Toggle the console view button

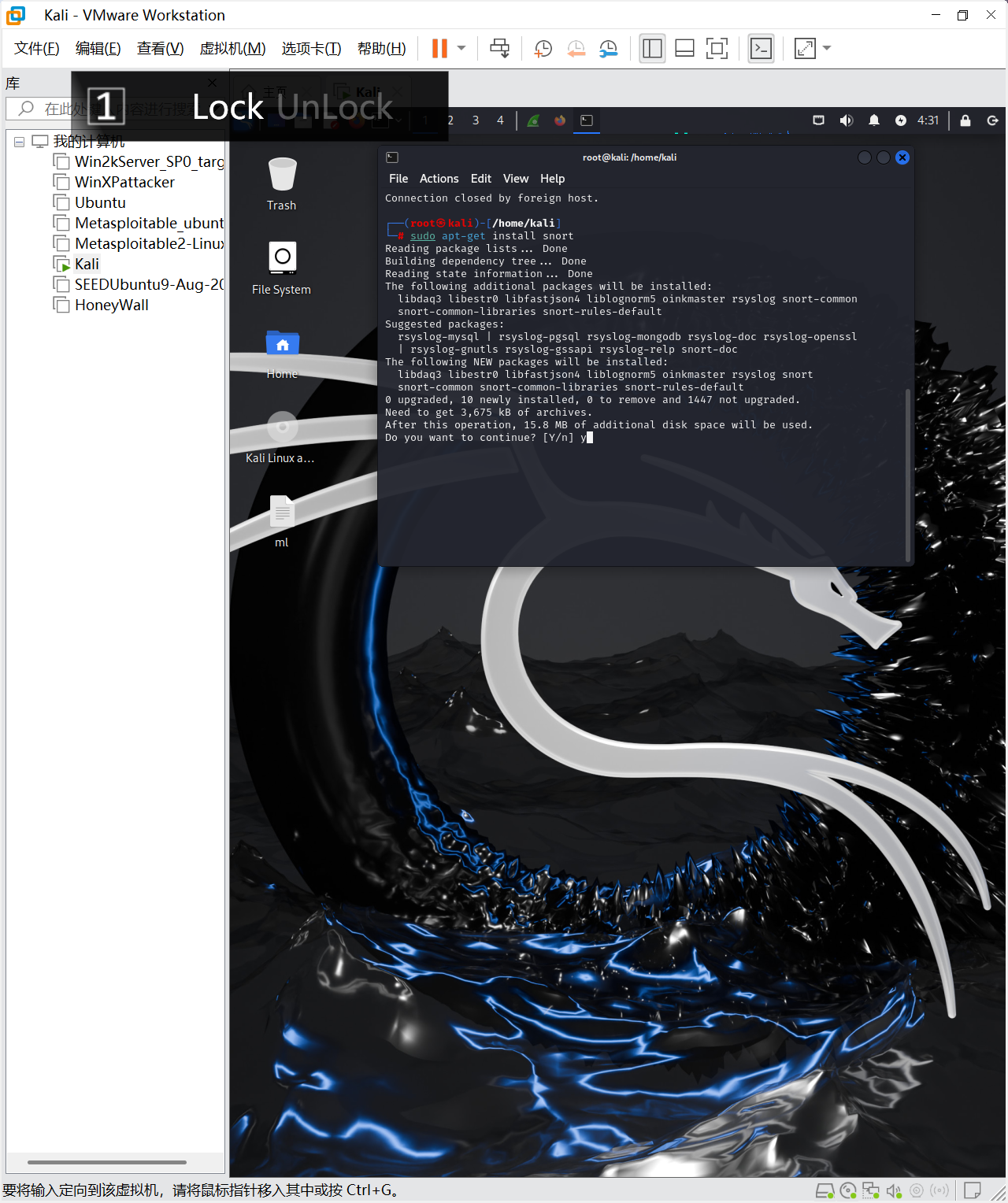[x=761, y=49]
